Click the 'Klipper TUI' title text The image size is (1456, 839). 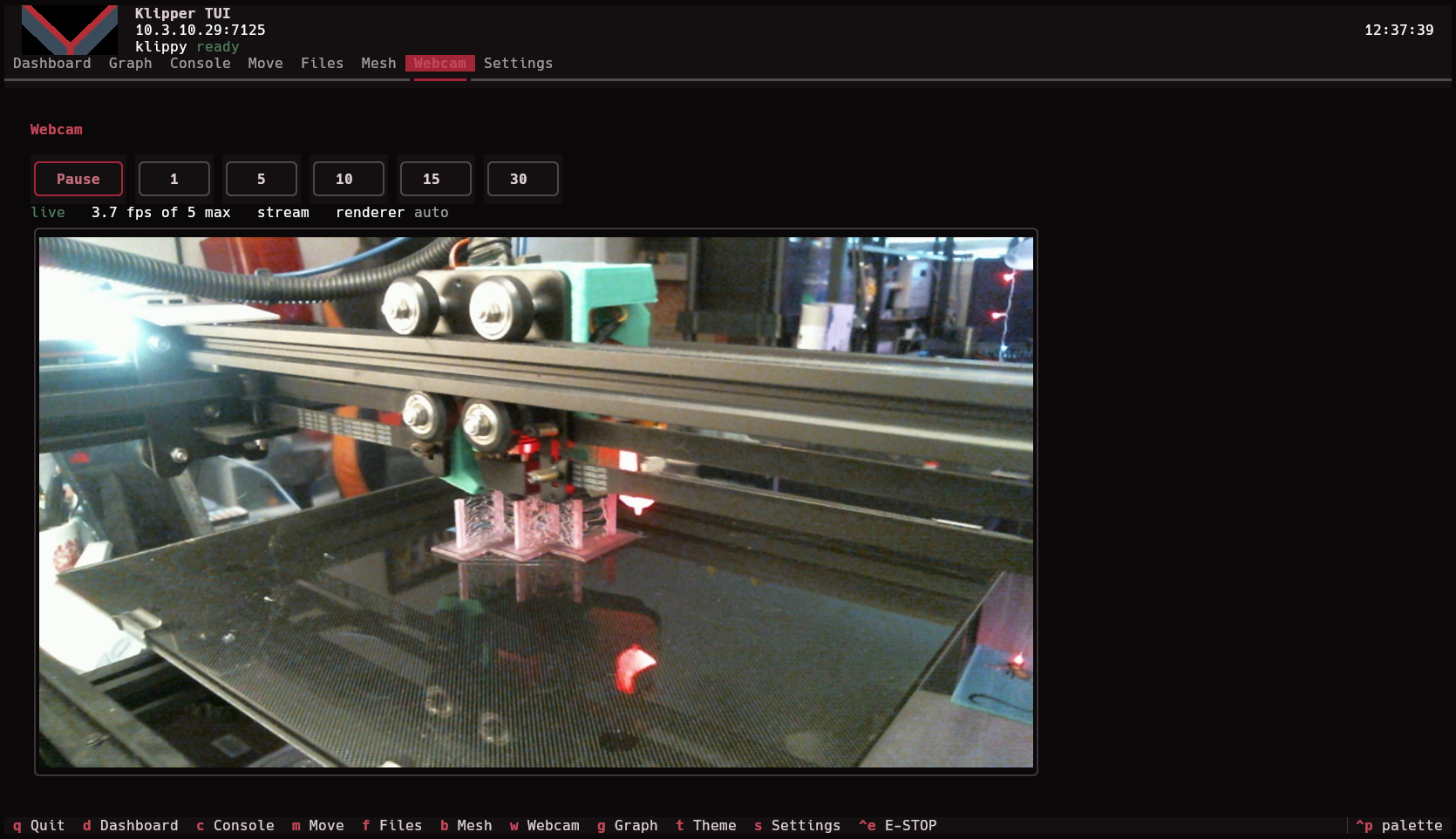183,13
